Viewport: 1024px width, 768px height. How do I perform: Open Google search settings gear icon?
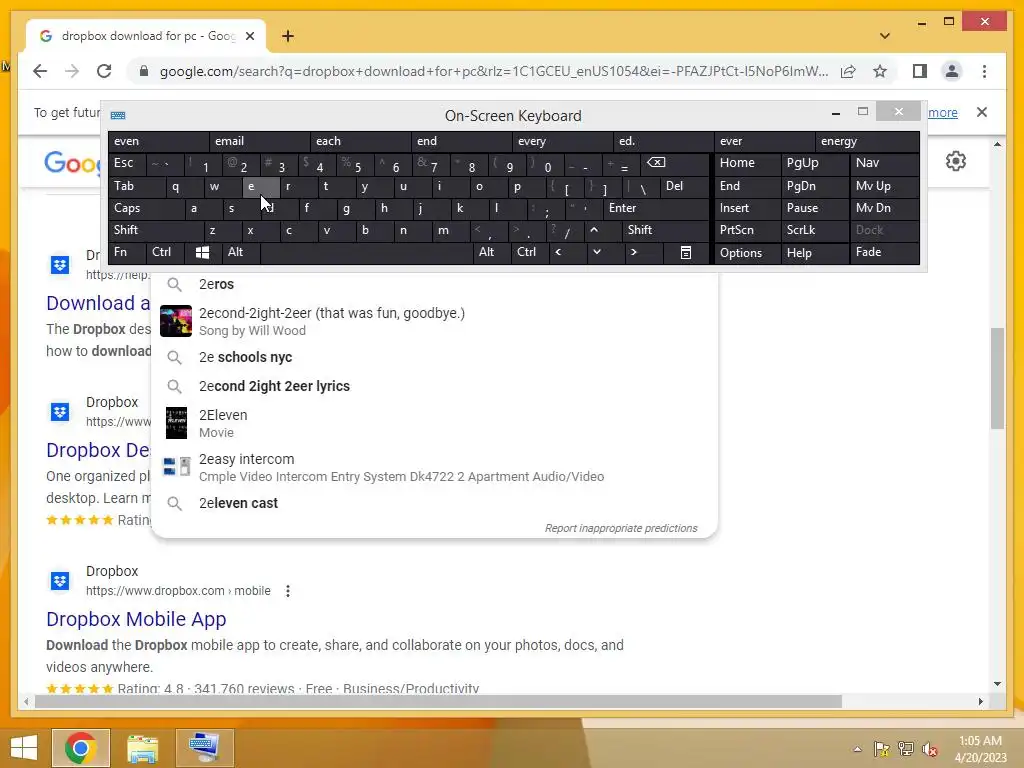click(x=955, y=161)
